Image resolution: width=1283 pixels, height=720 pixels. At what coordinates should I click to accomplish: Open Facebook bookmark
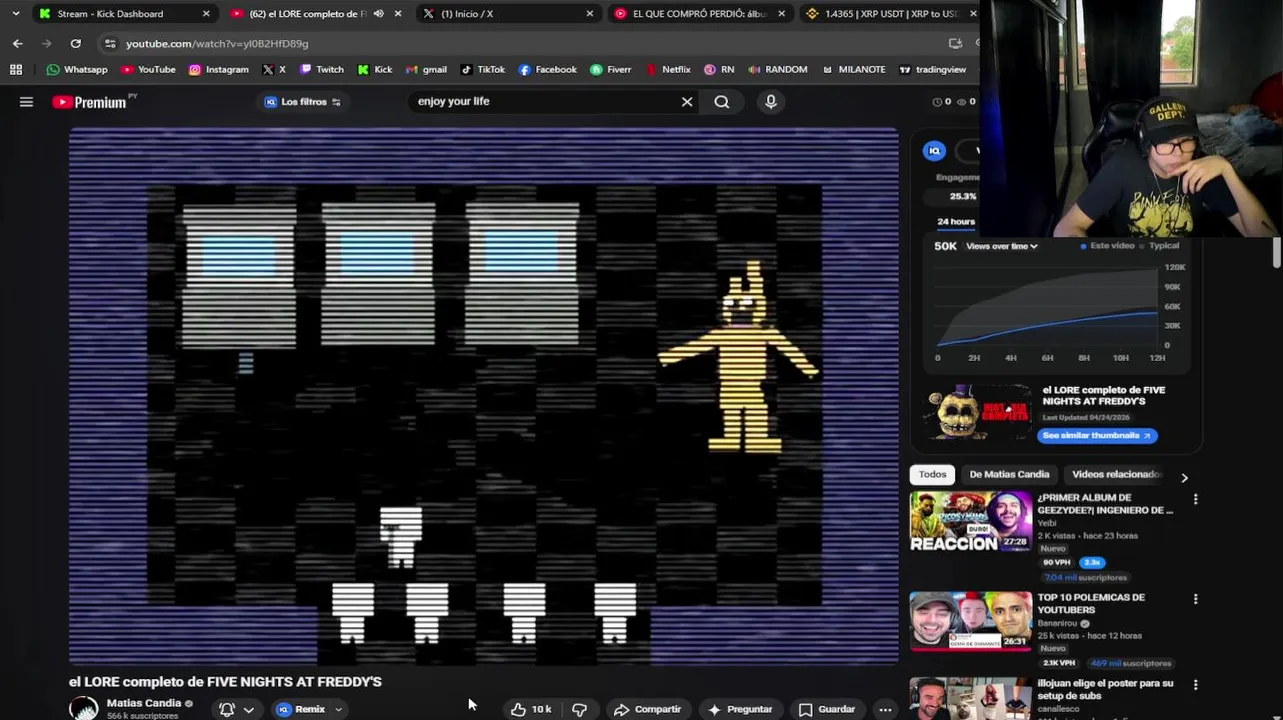[x=547, y=69]
